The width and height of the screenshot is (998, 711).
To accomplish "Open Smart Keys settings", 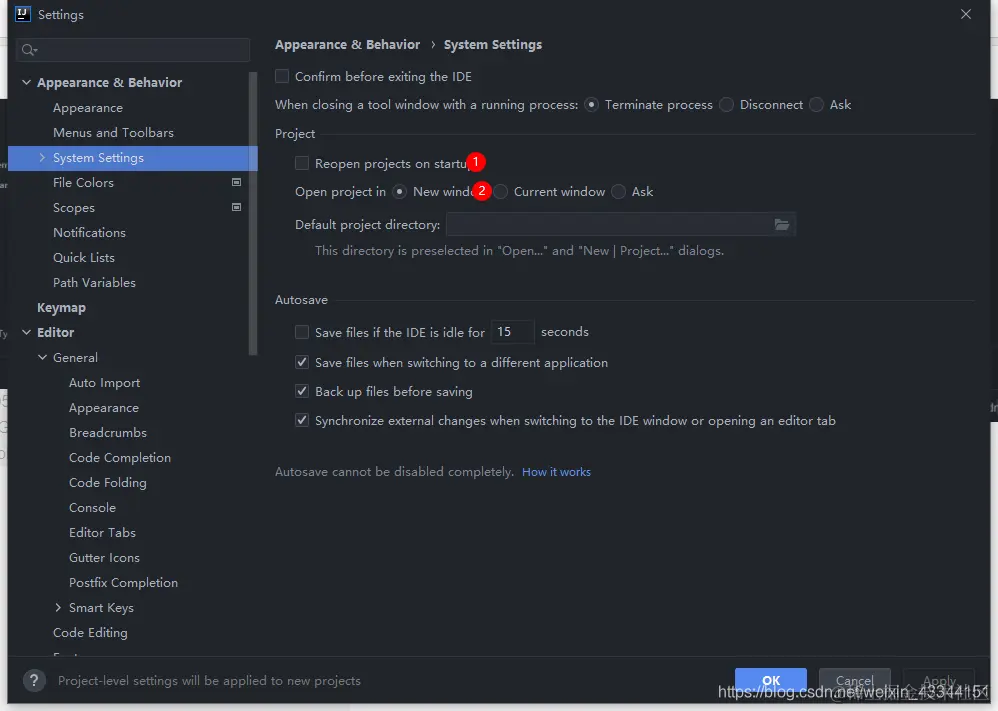I will (x=101, y=607).
